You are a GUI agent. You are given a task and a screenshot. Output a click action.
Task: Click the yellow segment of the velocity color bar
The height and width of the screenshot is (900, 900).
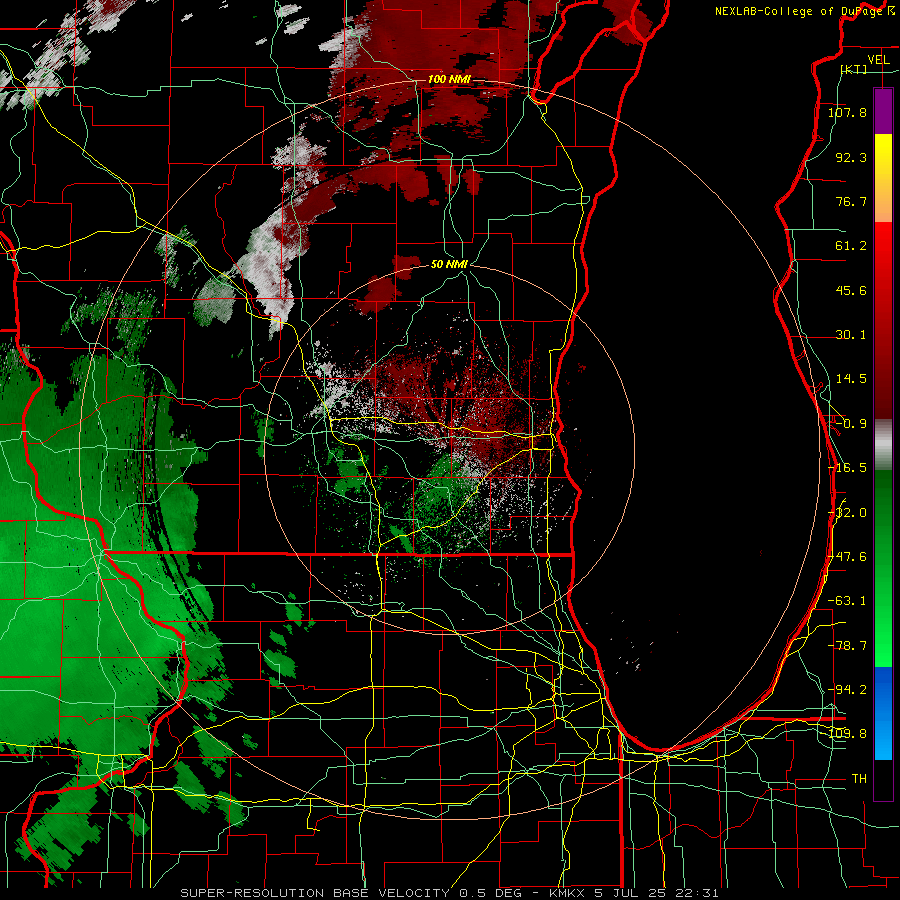883,157
